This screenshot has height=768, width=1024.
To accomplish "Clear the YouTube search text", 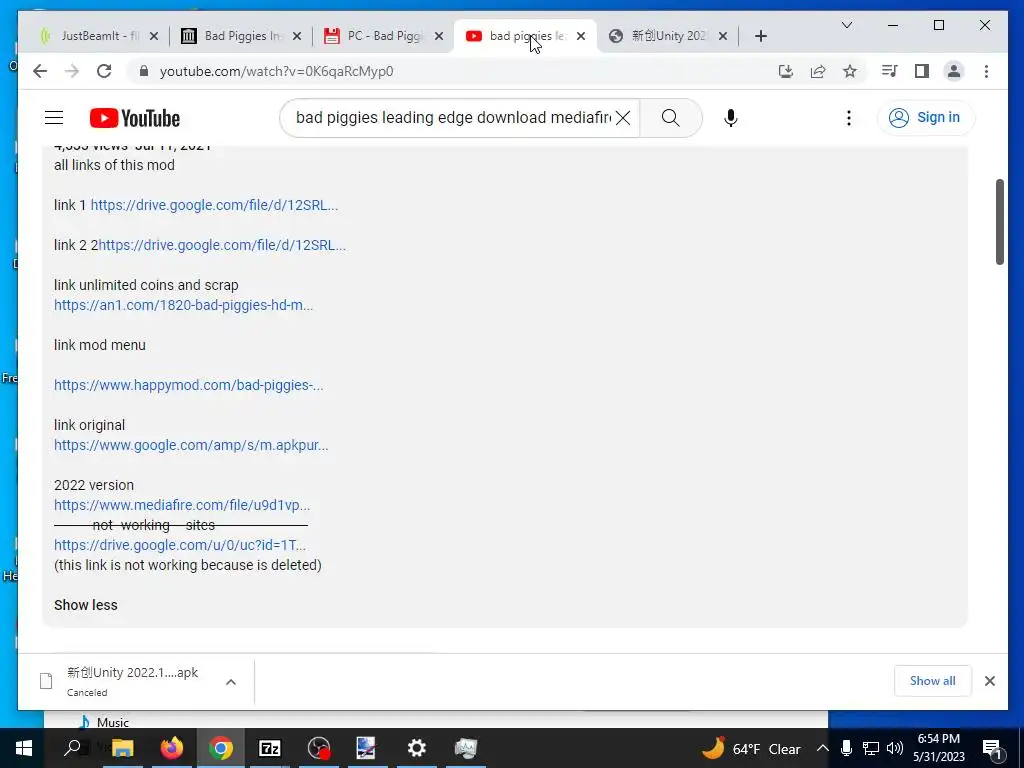I will [623, 118].
